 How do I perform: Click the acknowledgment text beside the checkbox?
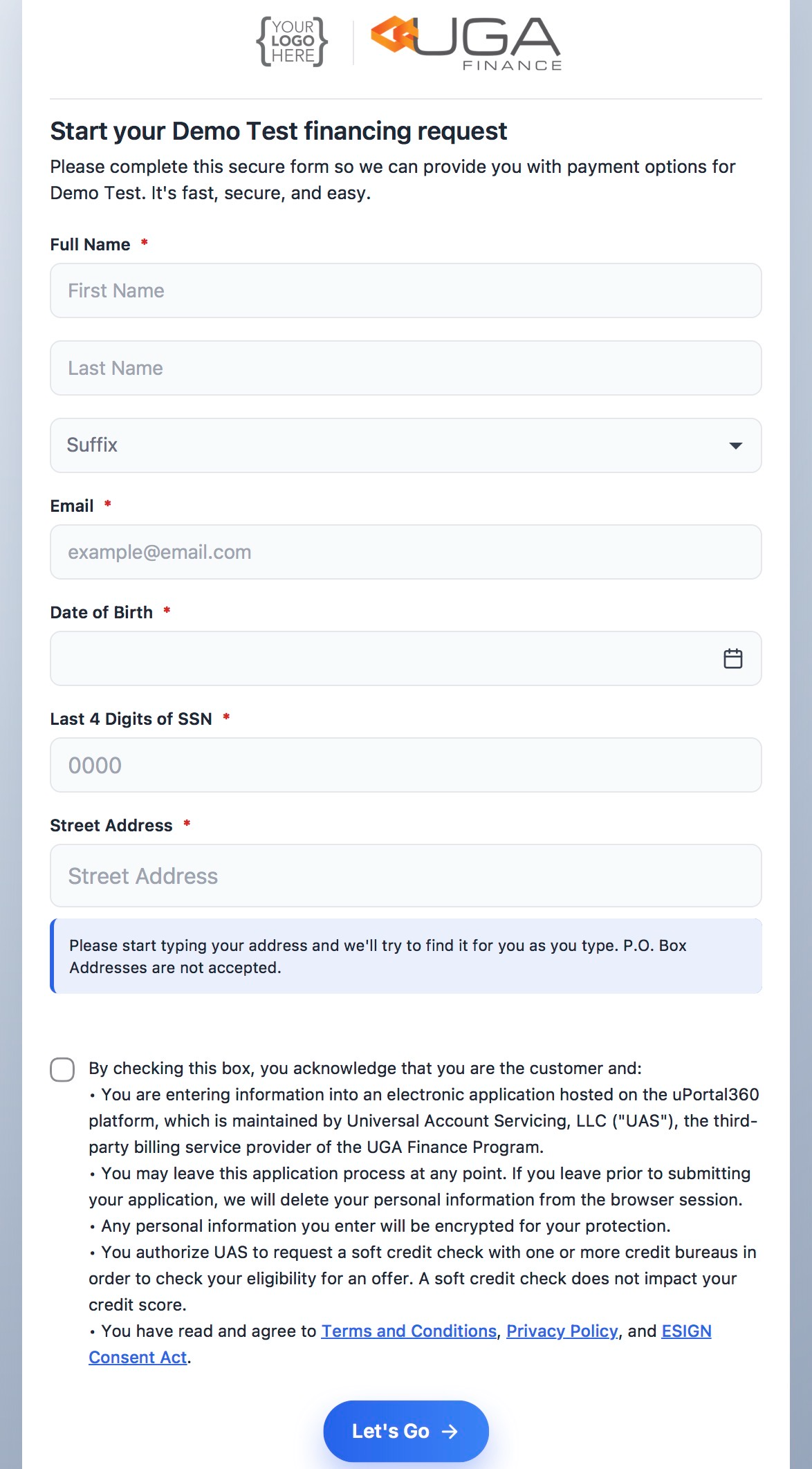pyautogui.click(x=423, y=1212)
